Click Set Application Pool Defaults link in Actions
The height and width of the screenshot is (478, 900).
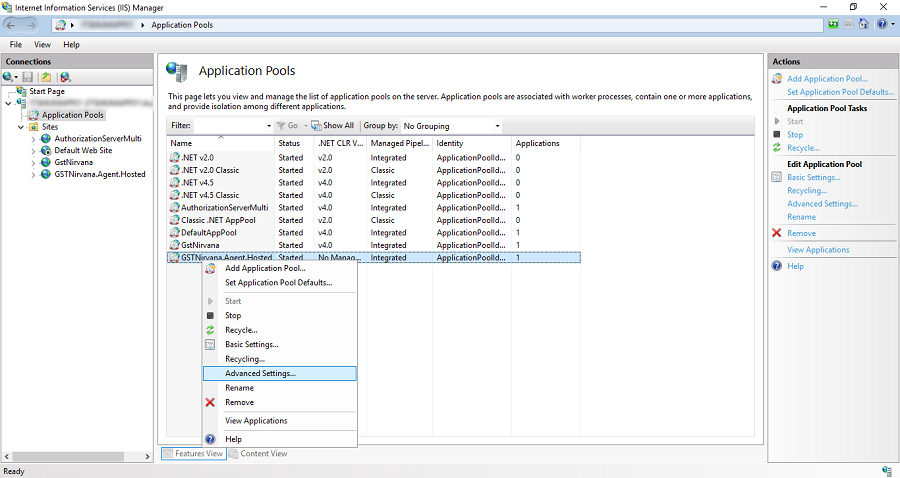coord(840,92)
